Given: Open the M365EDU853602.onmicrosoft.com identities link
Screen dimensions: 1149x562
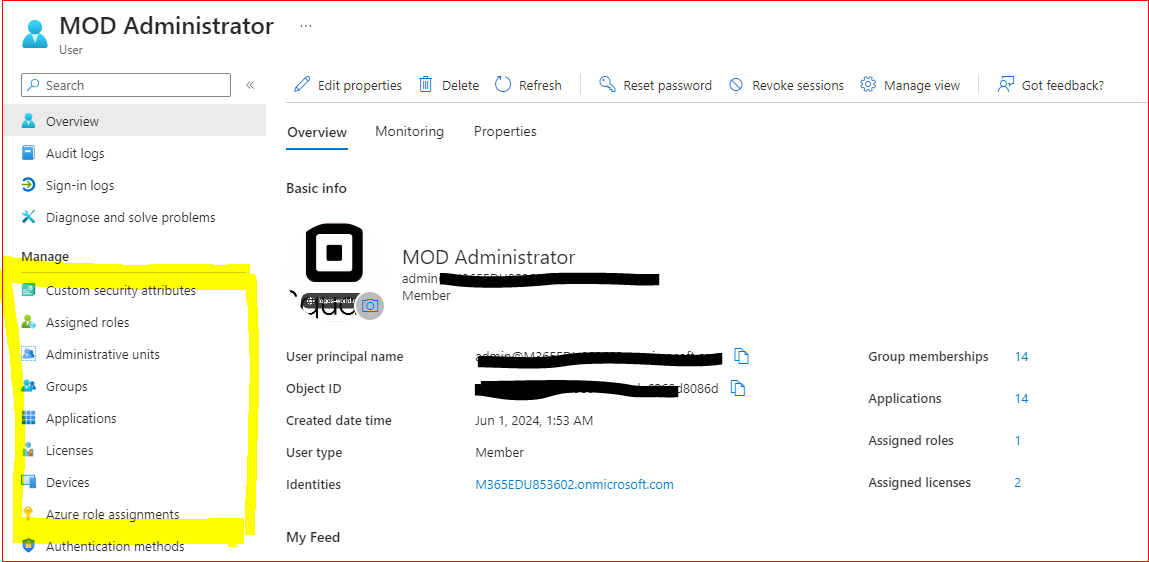Looking at the screenshot, I should pyautogui.click(x=574, y=484).
